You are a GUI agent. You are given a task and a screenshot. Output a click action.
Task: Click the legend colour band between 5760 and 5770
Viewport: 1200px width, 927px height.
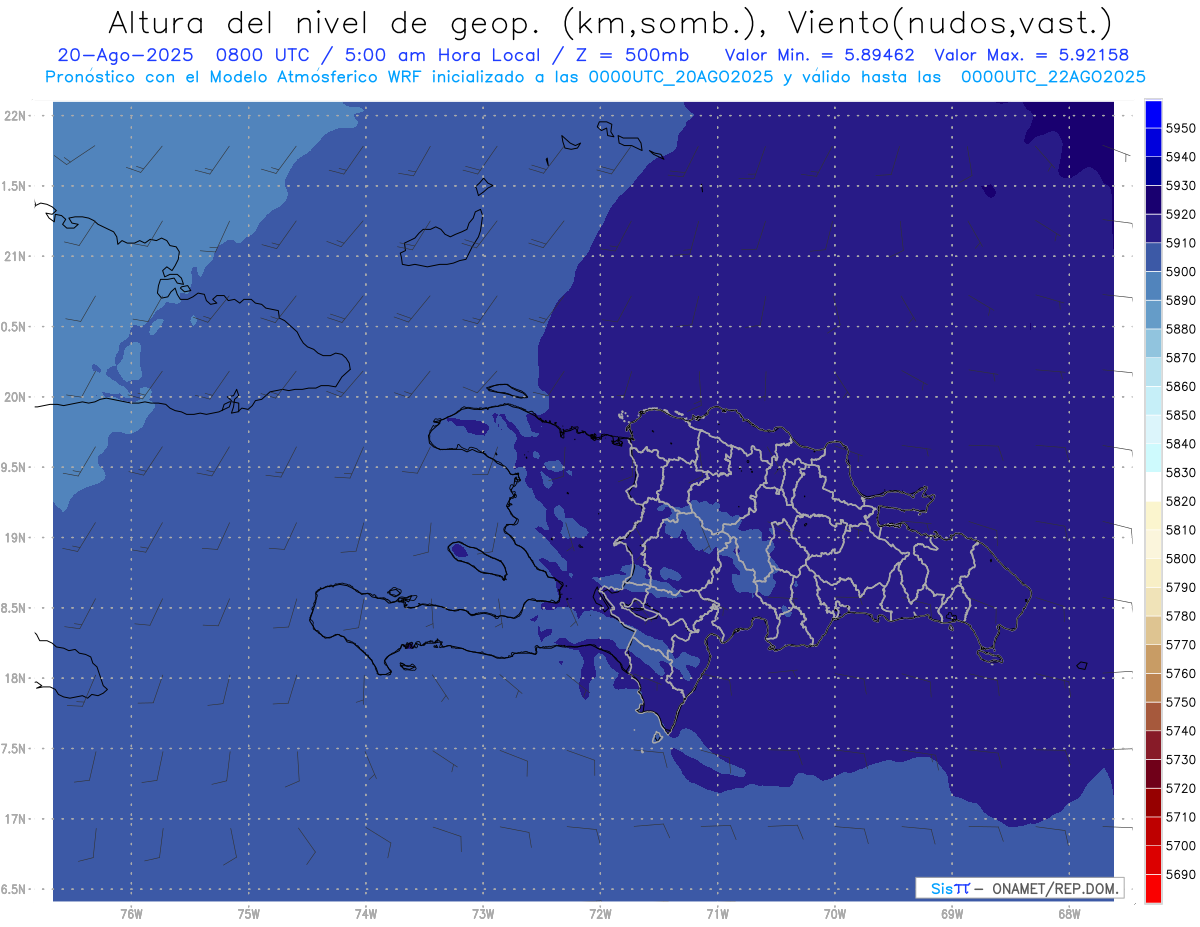coord(1153,659)
